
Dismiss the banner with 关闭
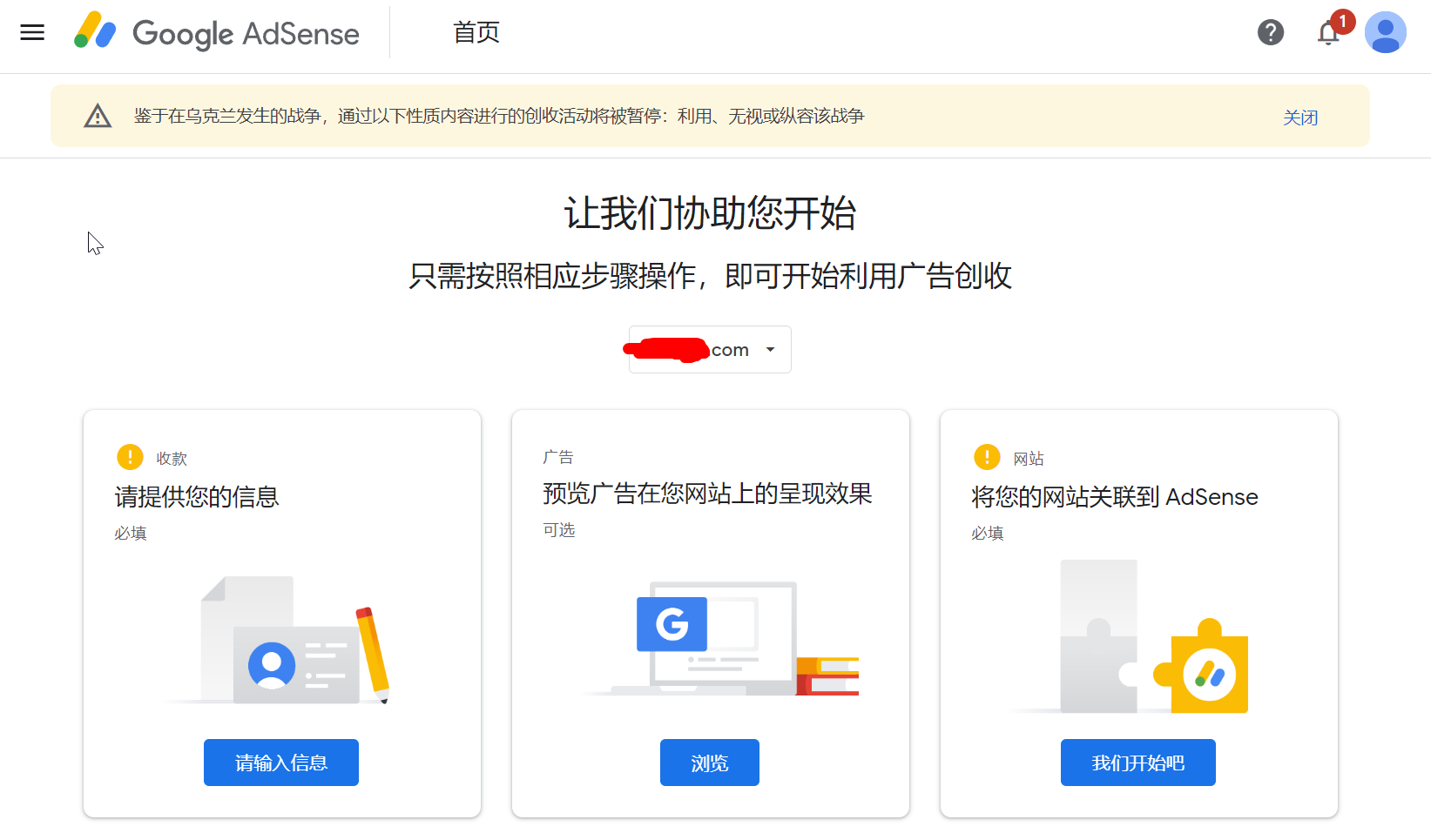coord(1300,118)
